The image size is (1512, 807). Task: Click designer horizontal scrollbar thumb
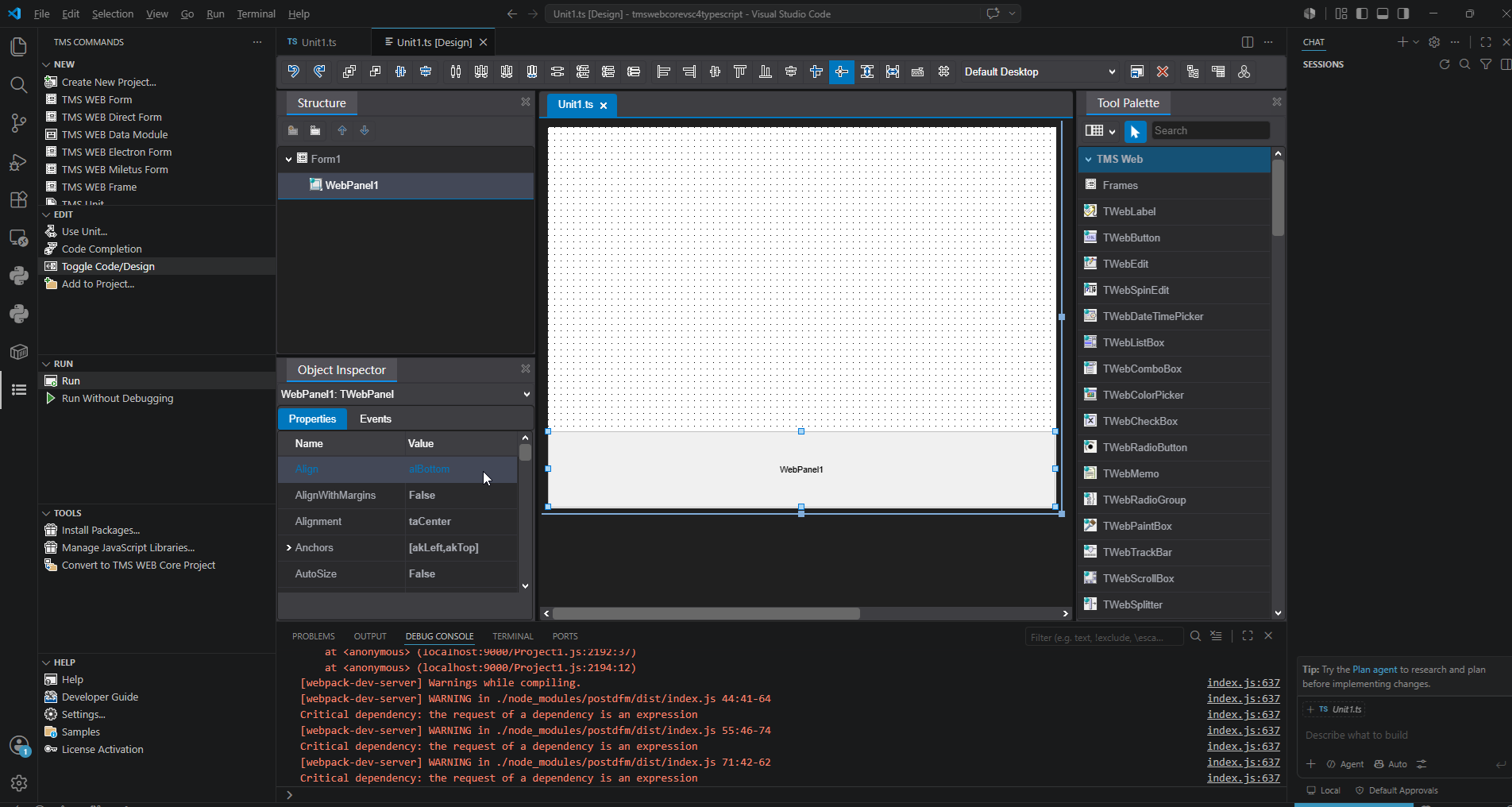706,613
